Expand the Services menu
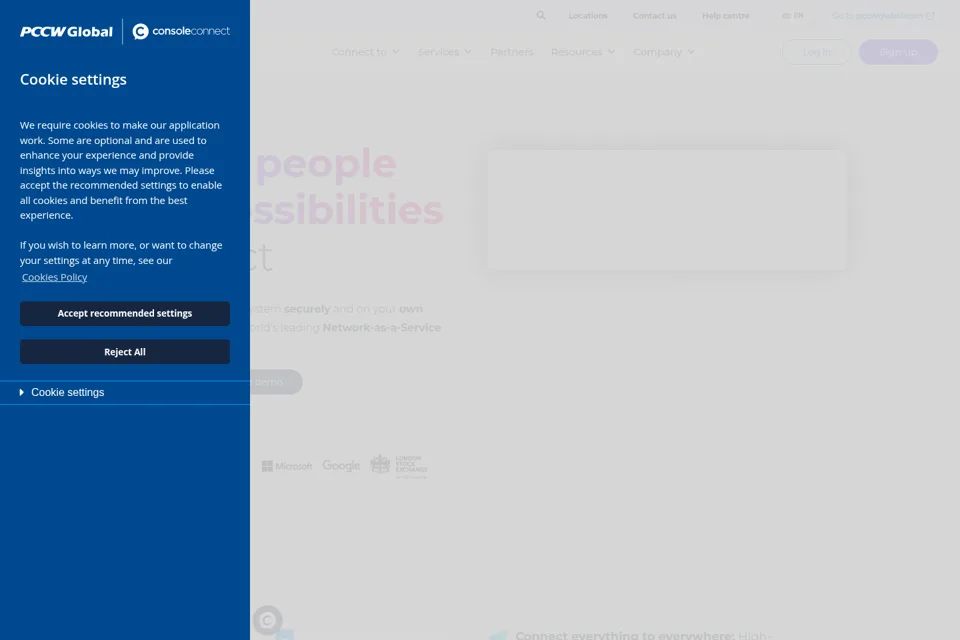960x640 pixels. 444,52
